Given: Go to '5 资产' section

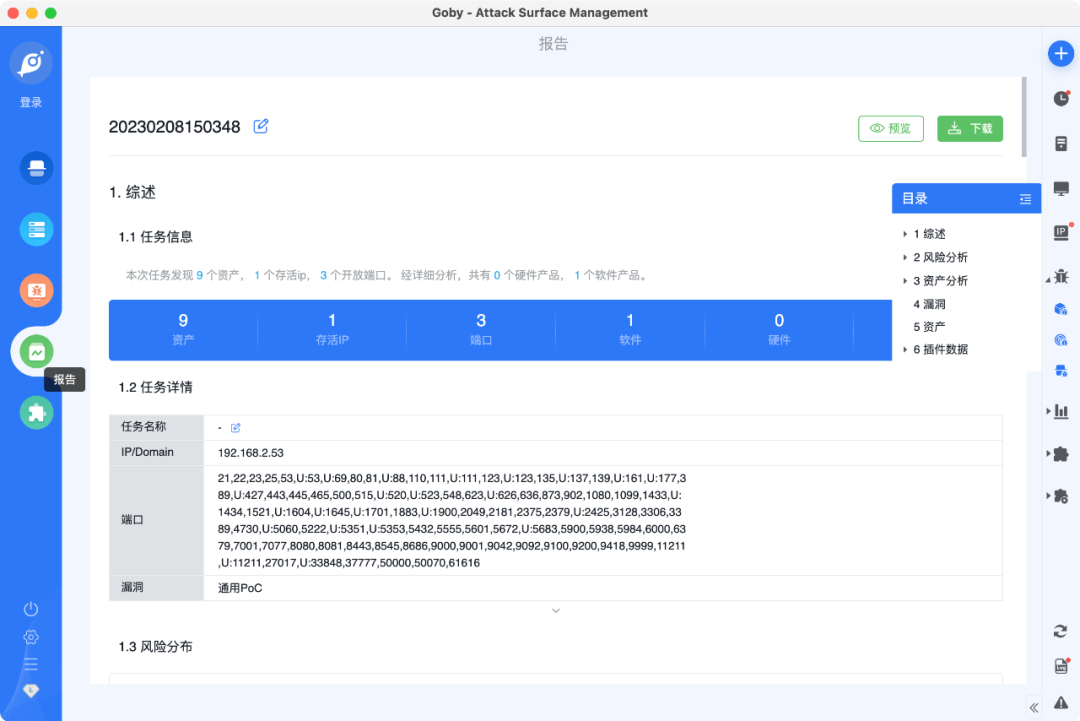Looking at the screenshot, I should (x=929, y=326).
